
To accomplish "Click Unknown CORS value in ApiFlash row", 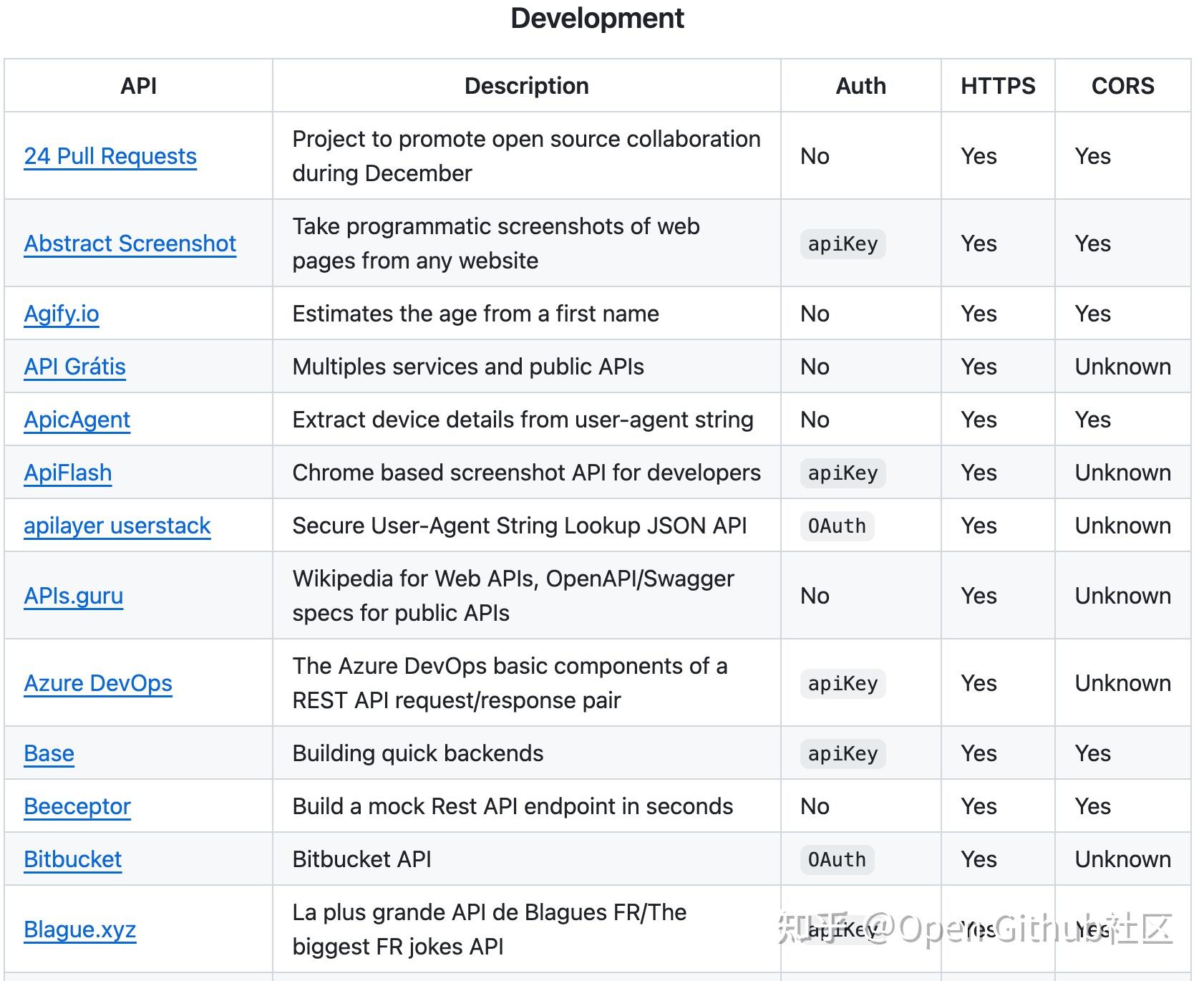I will pyautogui.click(x=1123, y=473).
